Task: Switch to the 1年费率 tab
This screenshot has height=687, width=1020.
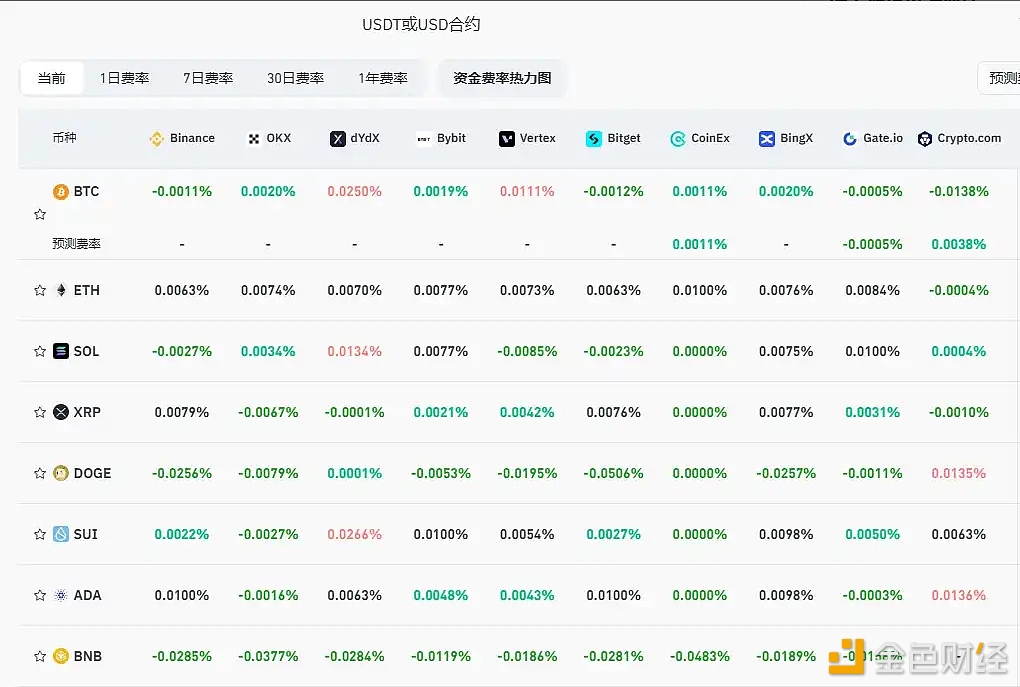Action: 382,79
